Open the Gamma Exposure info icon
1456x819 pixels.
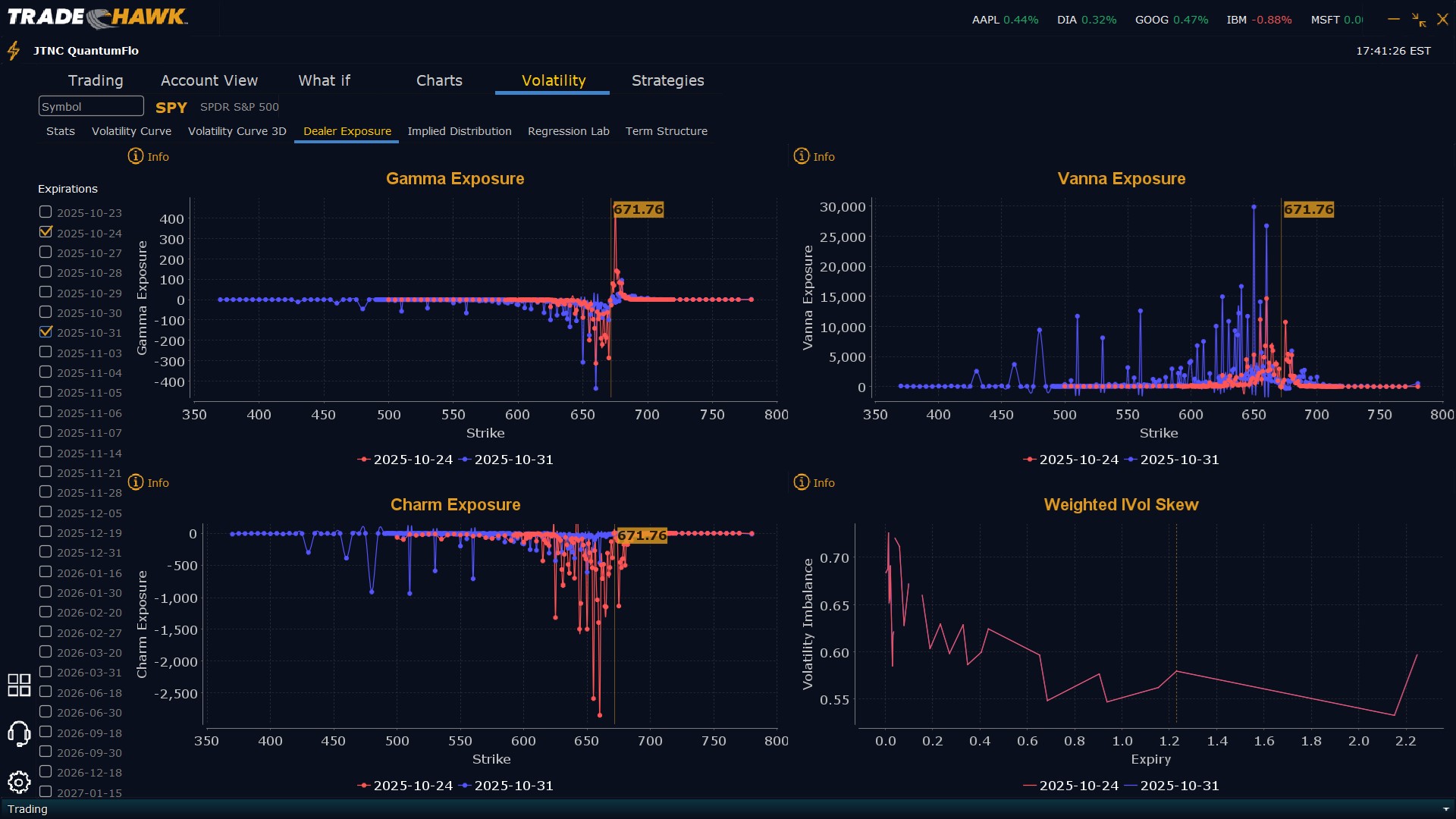coord(136,156)
